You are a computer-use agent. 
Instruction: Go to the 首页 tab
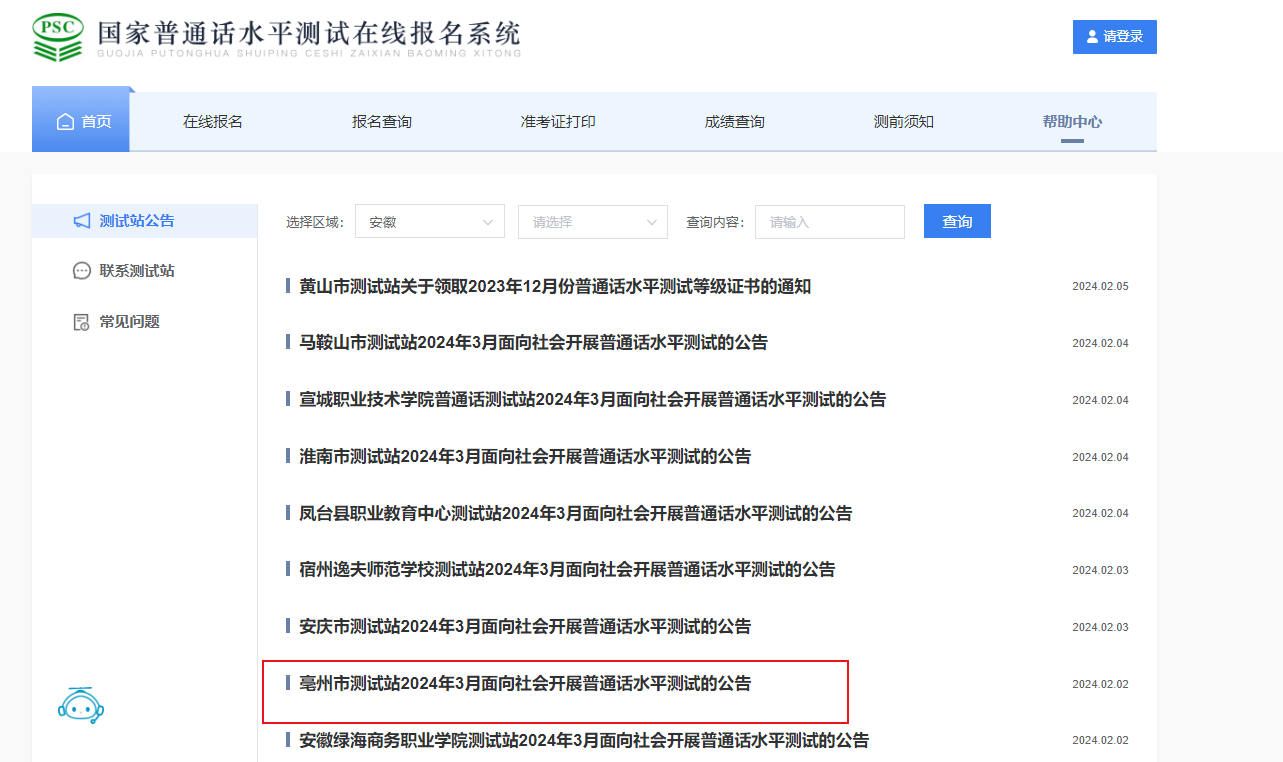tap(81, 120)
